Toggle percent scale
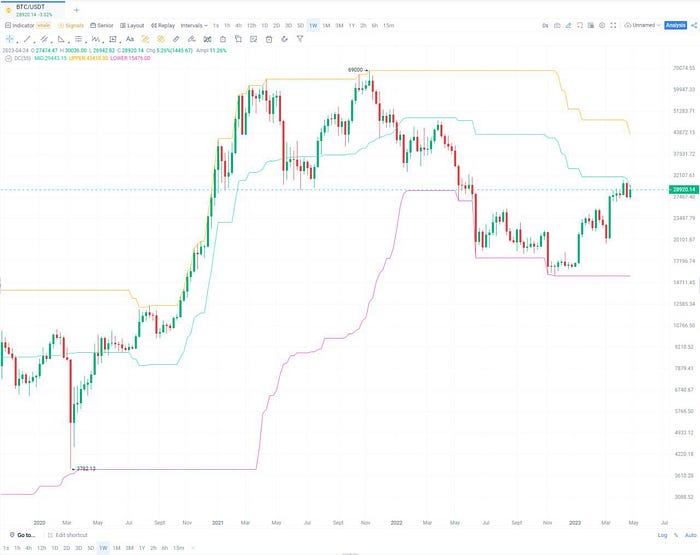The height and width of the screenshot is (555, 700). pos(676,535)
